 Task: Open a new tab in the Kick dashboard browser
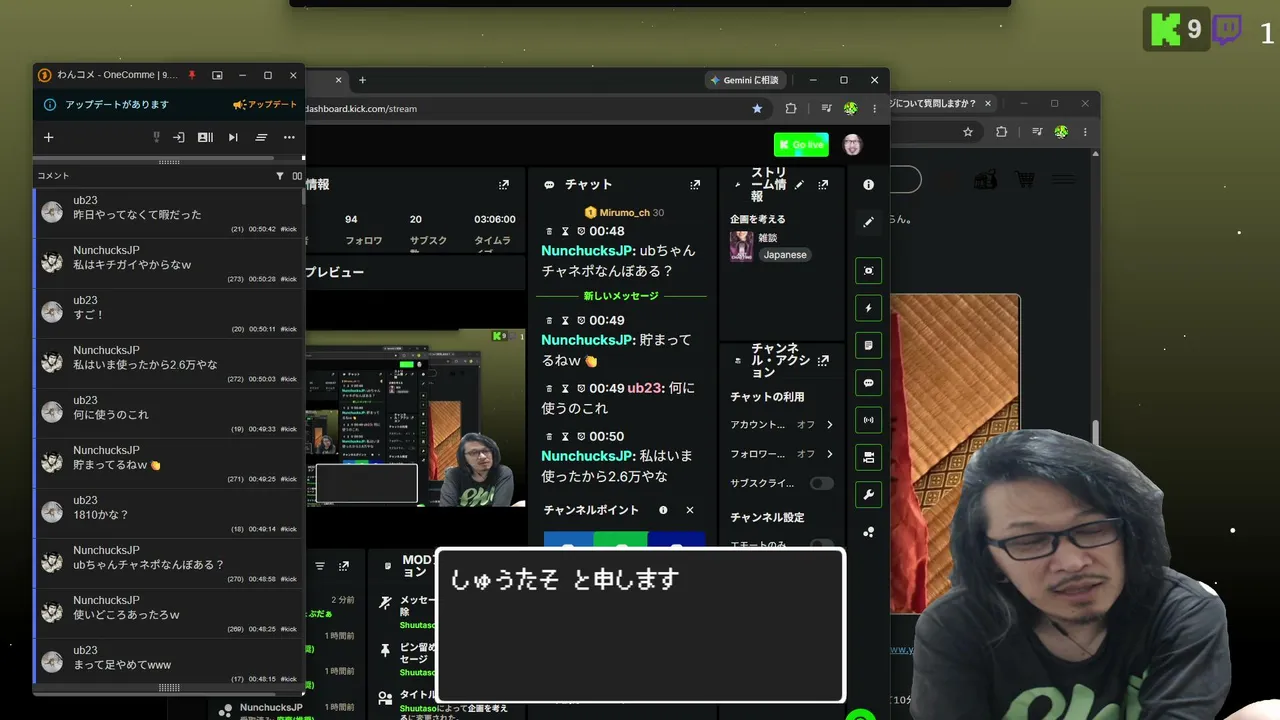coord(362,80)
